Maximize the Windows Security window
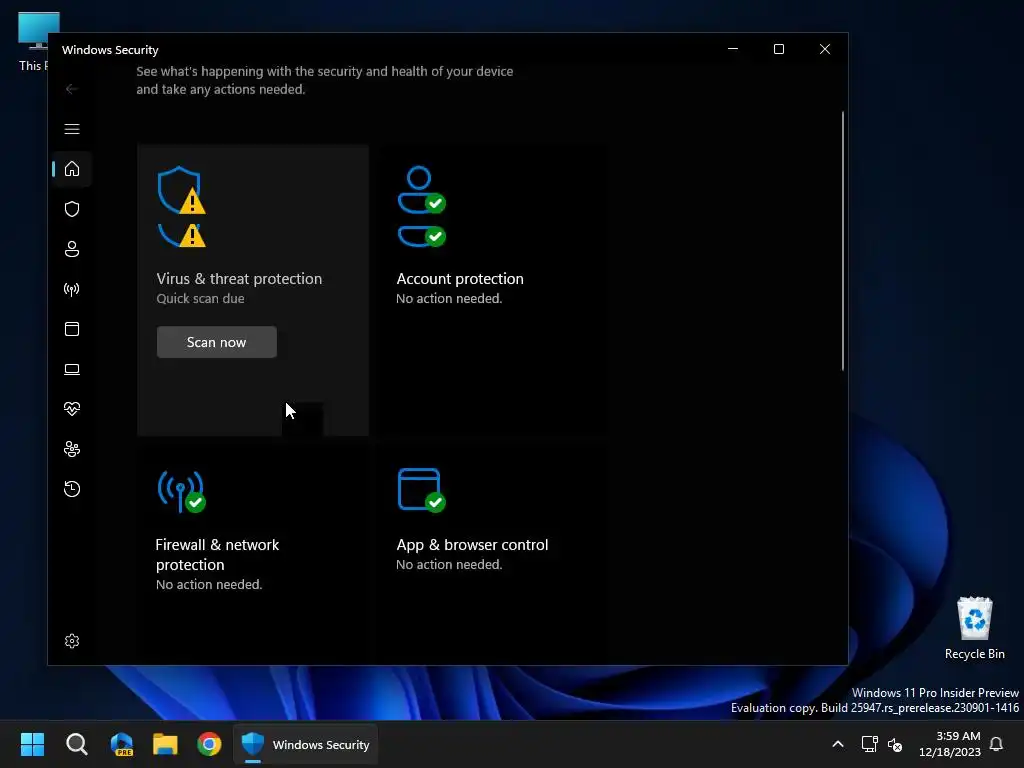Image resolution: width=1024 pixels, height=768 pixels. [778, 49]
